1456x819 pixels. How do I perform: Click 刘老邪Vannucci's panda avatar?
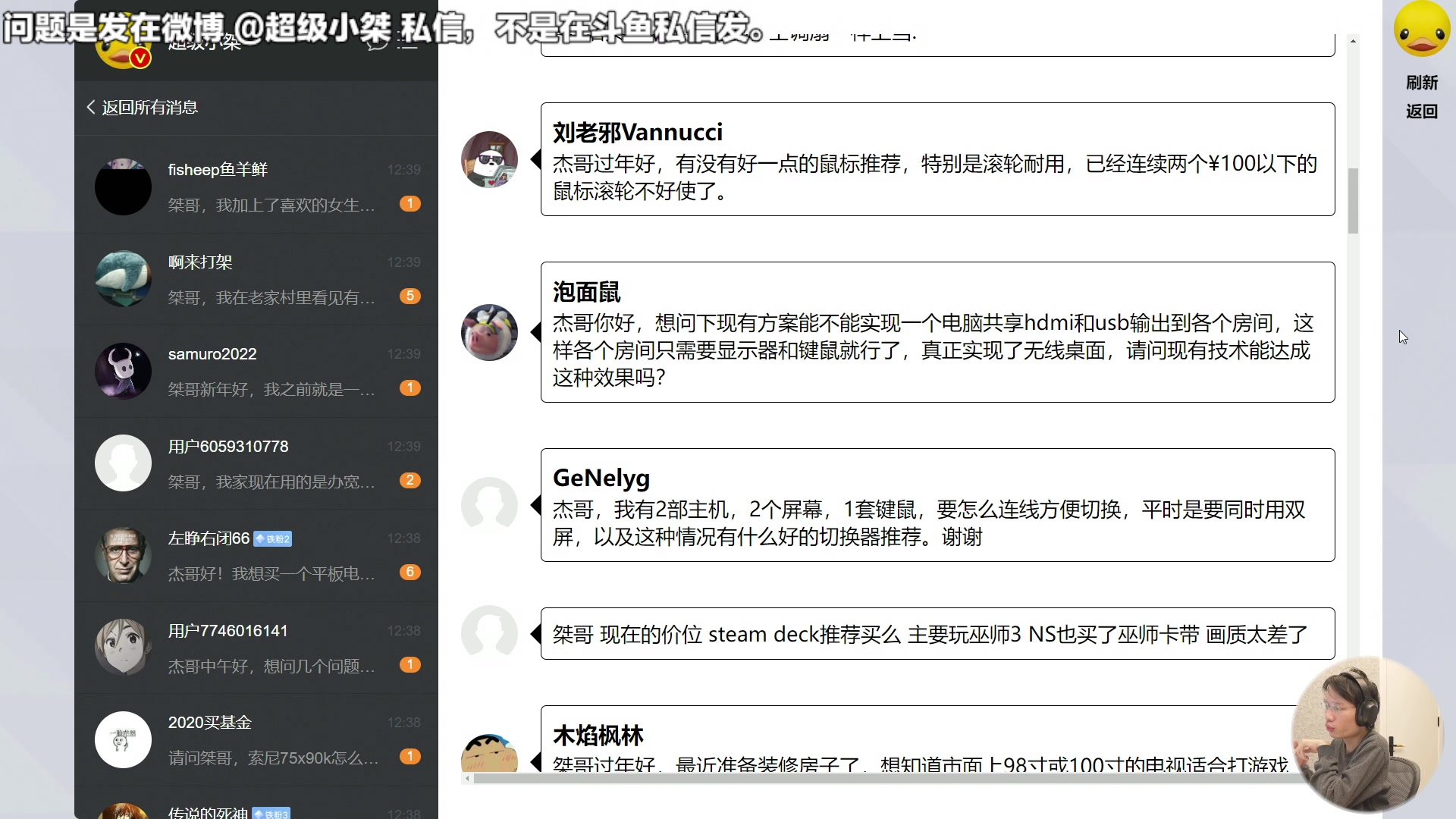[490, 159]
